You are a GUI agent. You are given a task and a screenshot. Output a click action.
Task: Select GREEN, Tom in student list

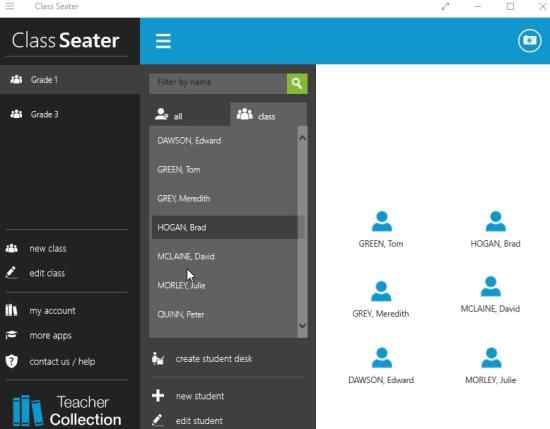[224, 170]
